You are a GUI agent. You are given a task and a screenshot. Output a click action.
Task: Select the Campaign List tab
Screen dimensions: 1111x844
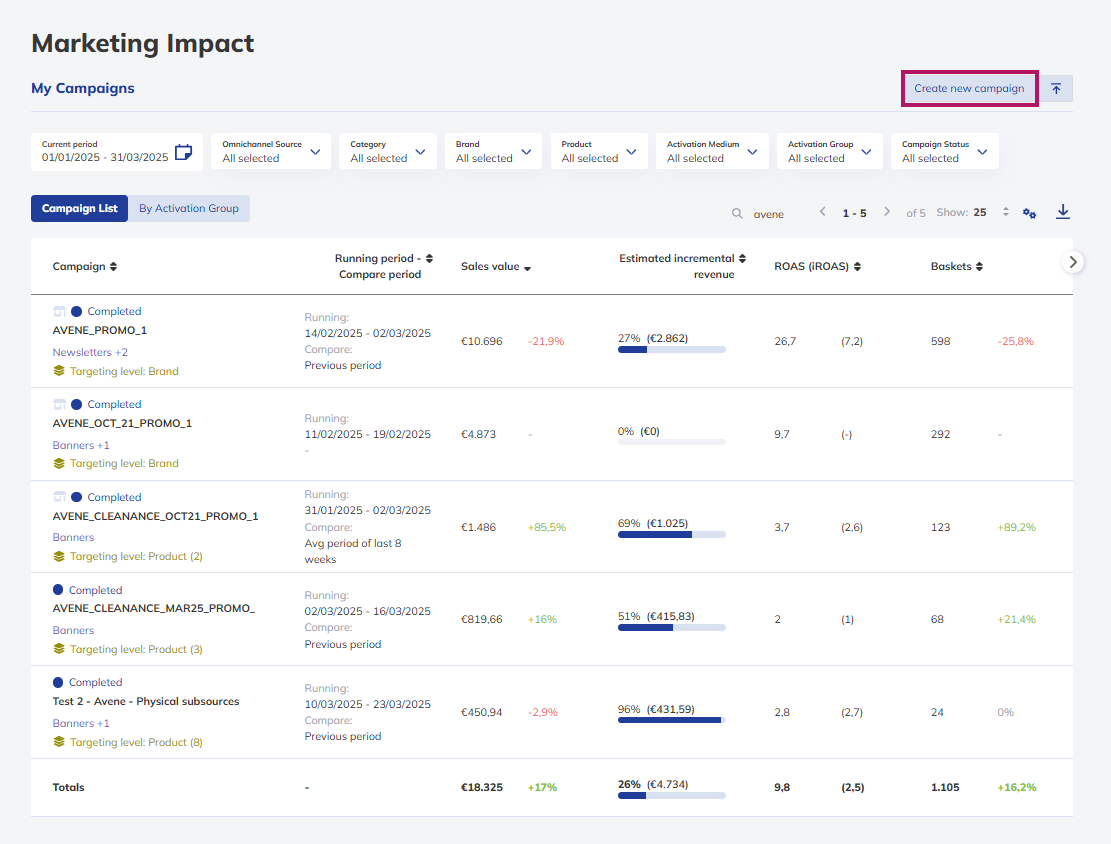point(79,208)
